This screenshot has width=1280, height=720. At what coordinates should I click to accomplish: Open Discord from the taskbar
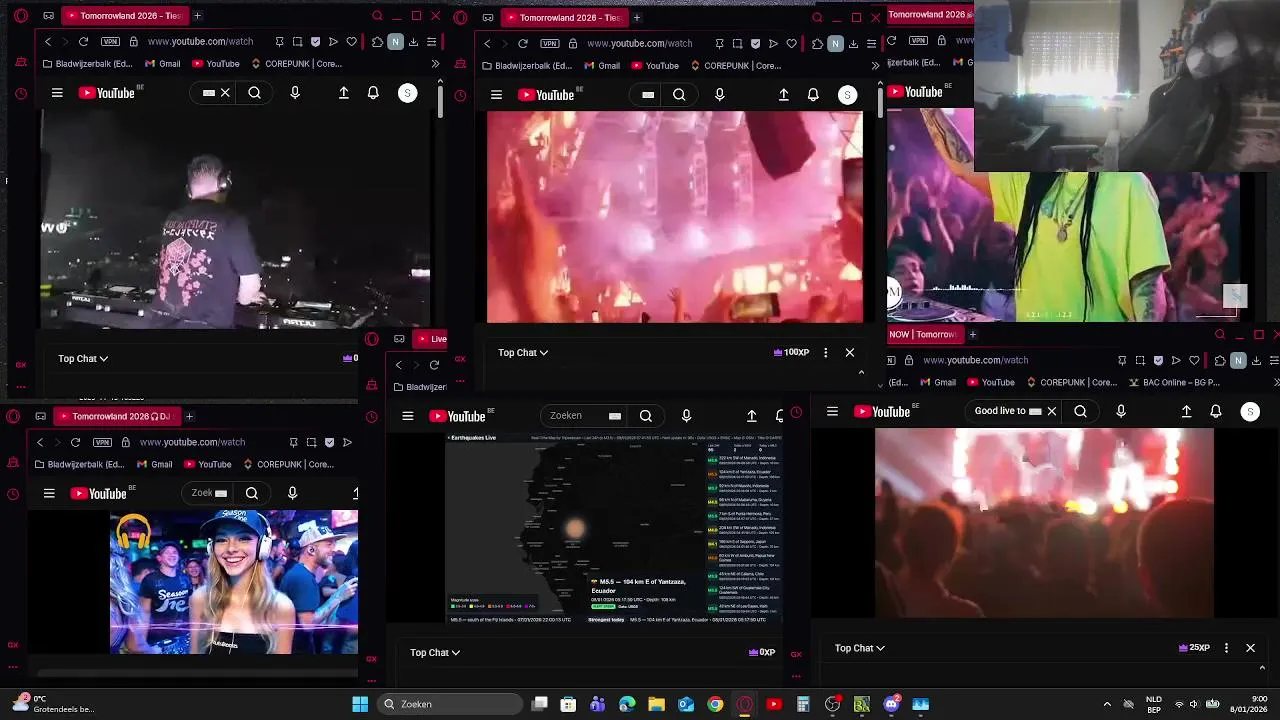(891, 704)
